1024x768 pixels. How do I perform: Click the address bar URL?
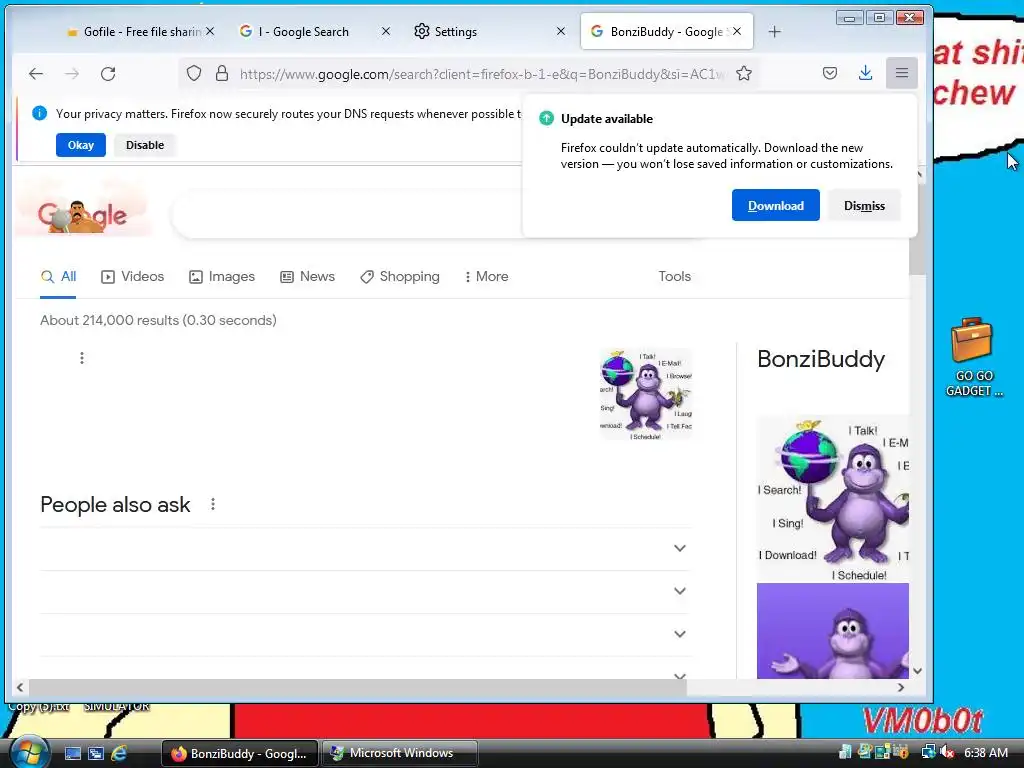pyautogui.click(x=482, y=74)
